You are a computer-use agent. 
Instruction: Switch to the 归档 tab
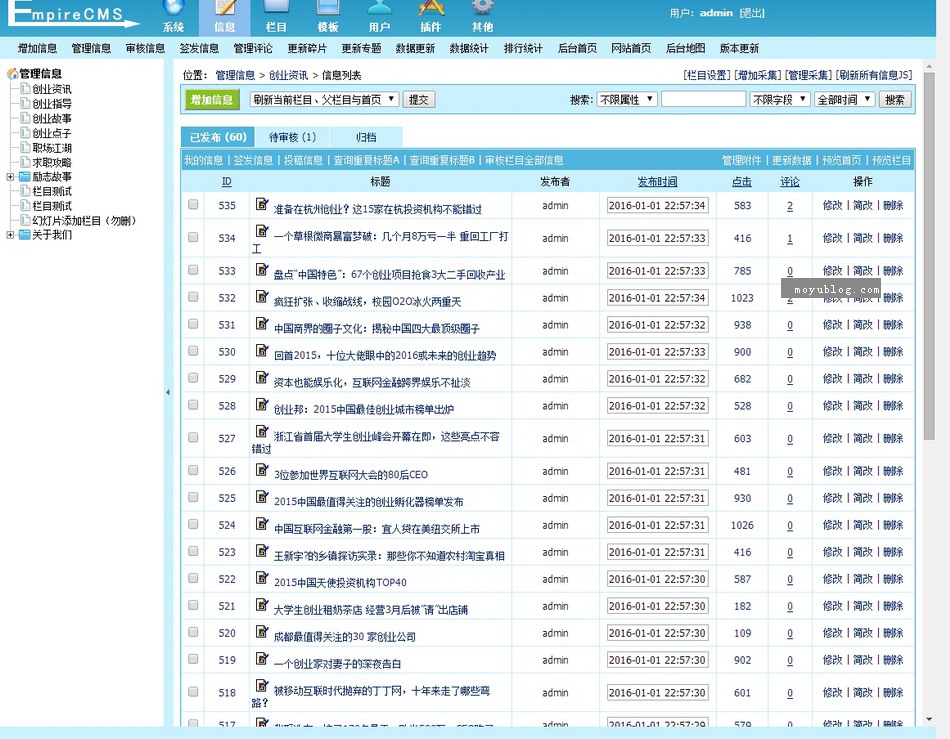coord(366,137)
